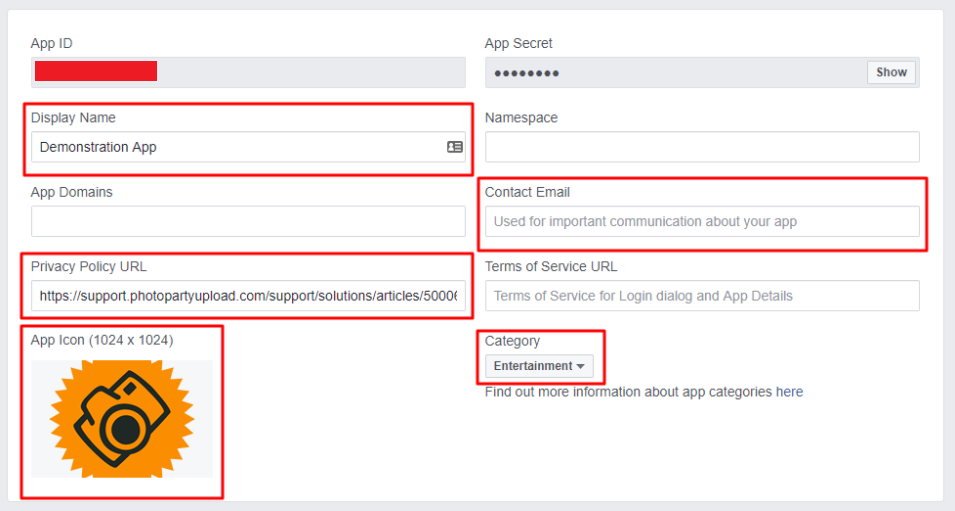Show the App Secret value
This screenshot has height=511, width=955.
(891, 72)
